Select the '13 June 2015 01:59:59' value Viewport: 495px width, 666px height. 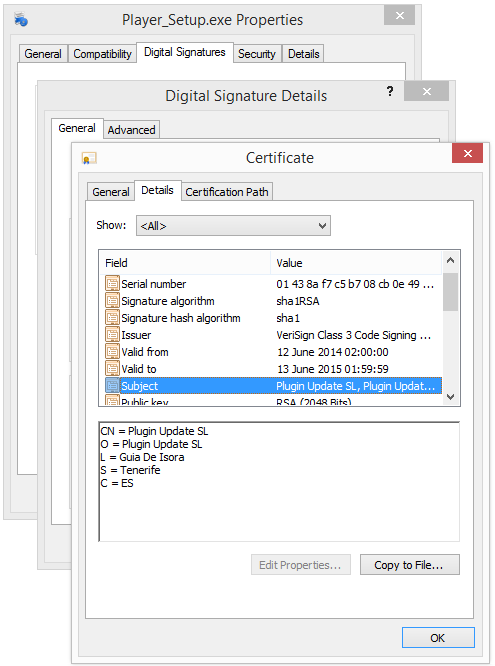tap(332, 369)
